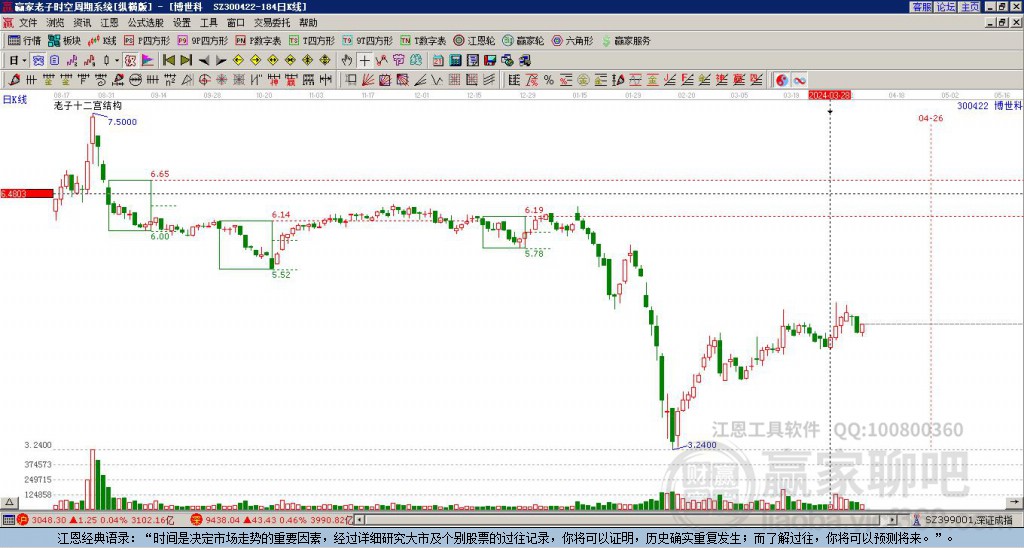Select the red pencil drawing tool
The width and height of the screenshot is (1024, 548).
(14, 80)
